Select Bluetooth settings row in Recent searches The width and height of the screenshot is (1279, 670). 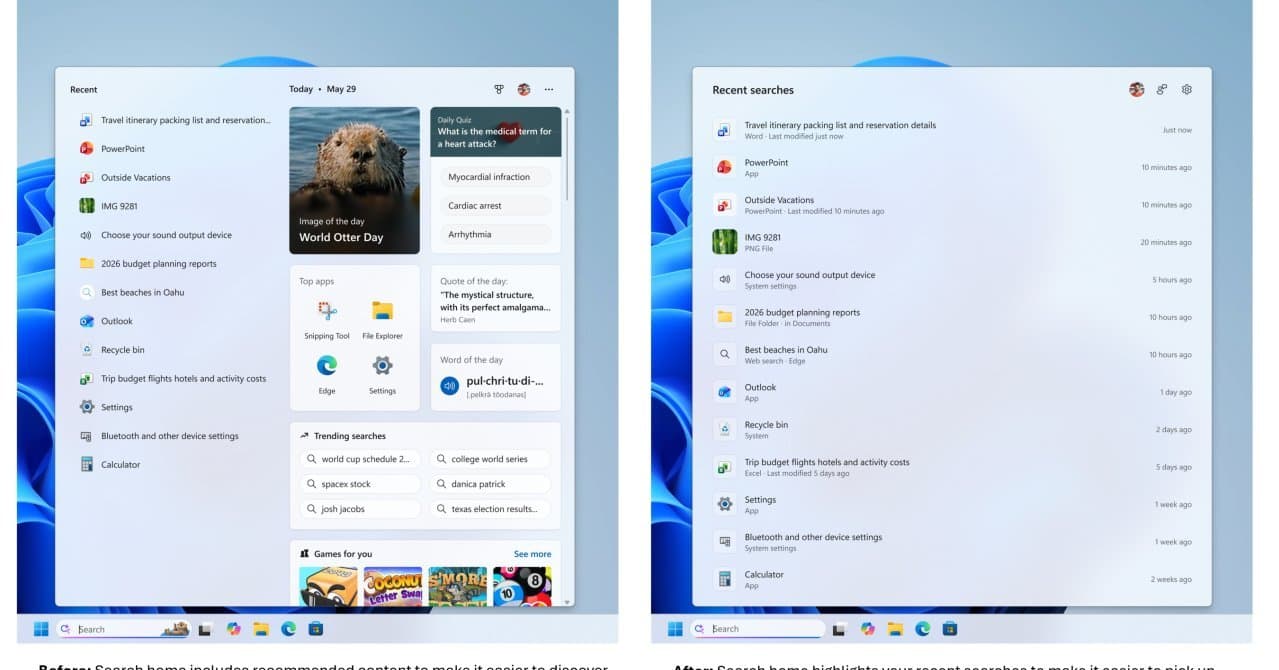tap(952, 542)
